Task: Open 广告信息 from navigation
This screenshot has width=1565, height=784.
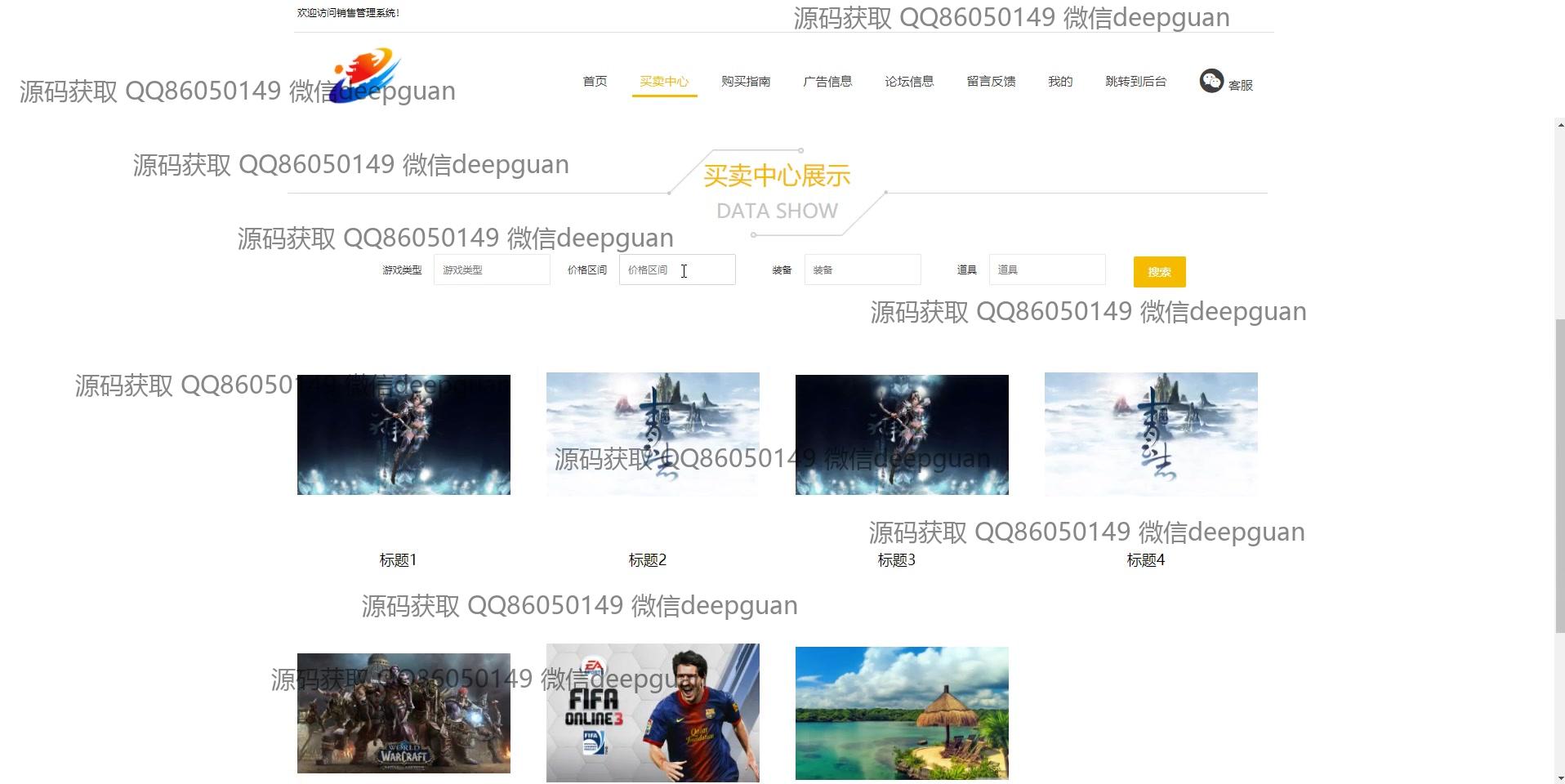Action: coord(827,81)
